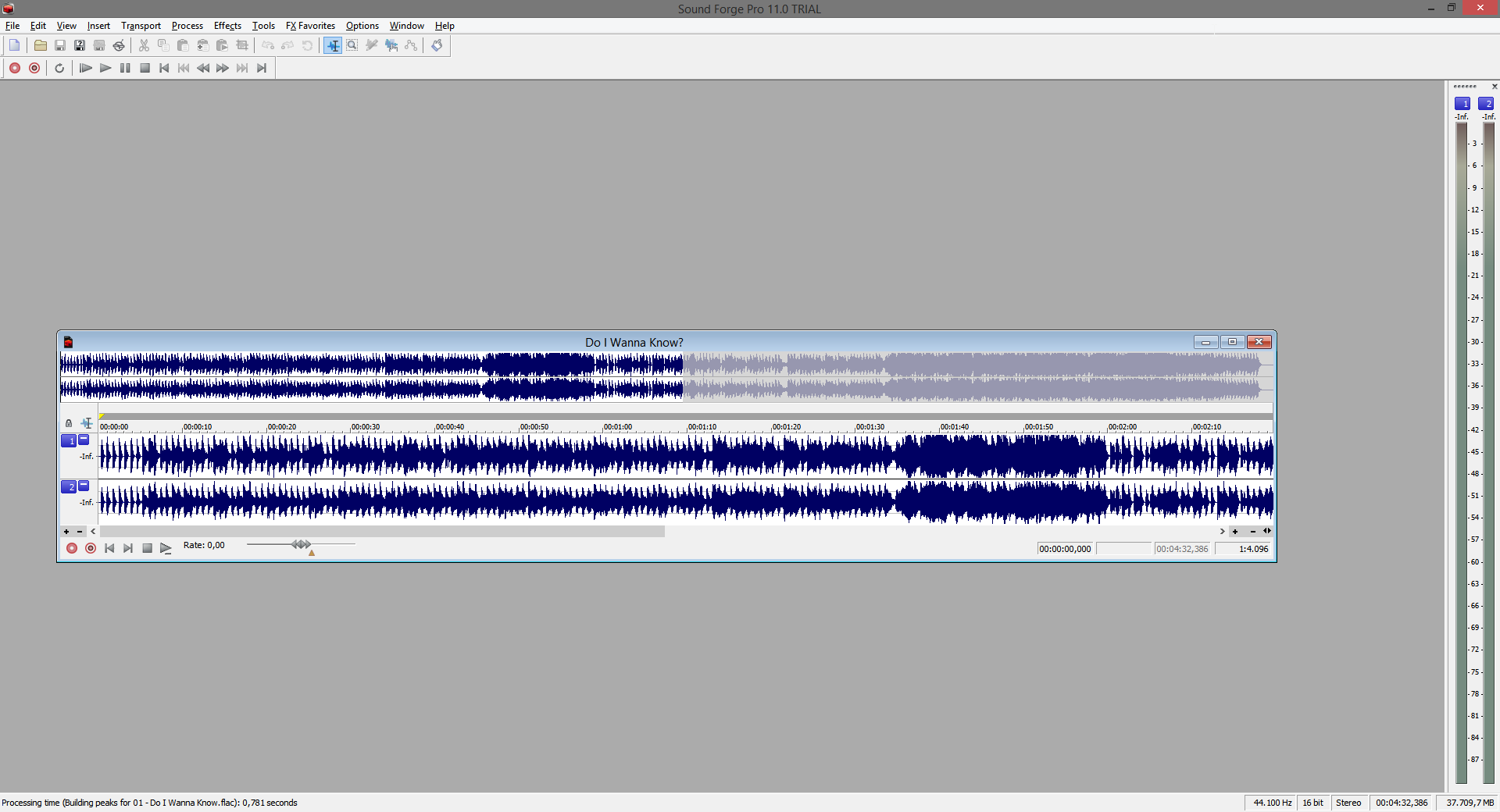This screenshot has height=812, width=1500.
Task: Select the Pencil tool
Action: point(372,45)
